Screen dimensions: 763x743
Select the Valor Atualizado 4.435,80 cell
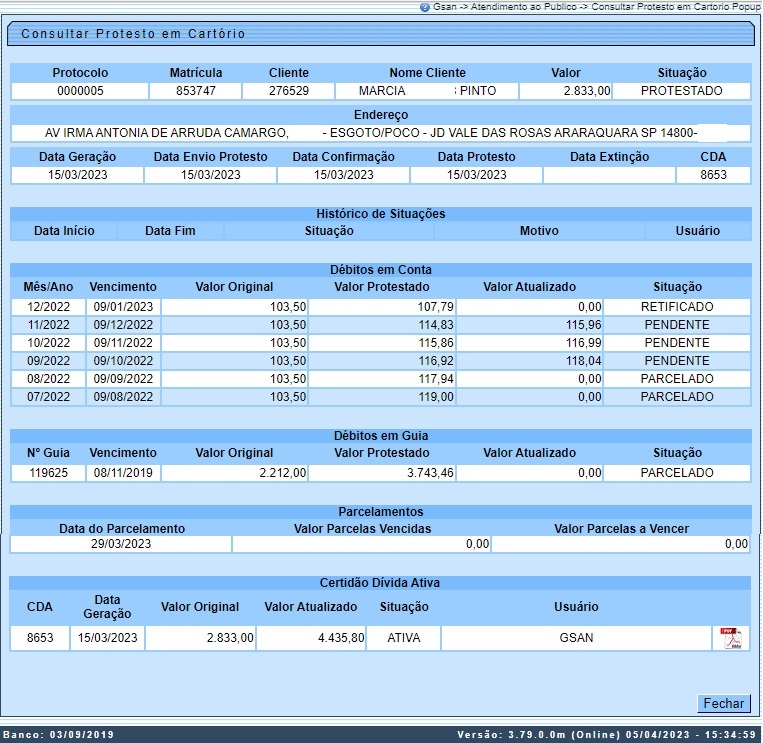coord(310,638)
